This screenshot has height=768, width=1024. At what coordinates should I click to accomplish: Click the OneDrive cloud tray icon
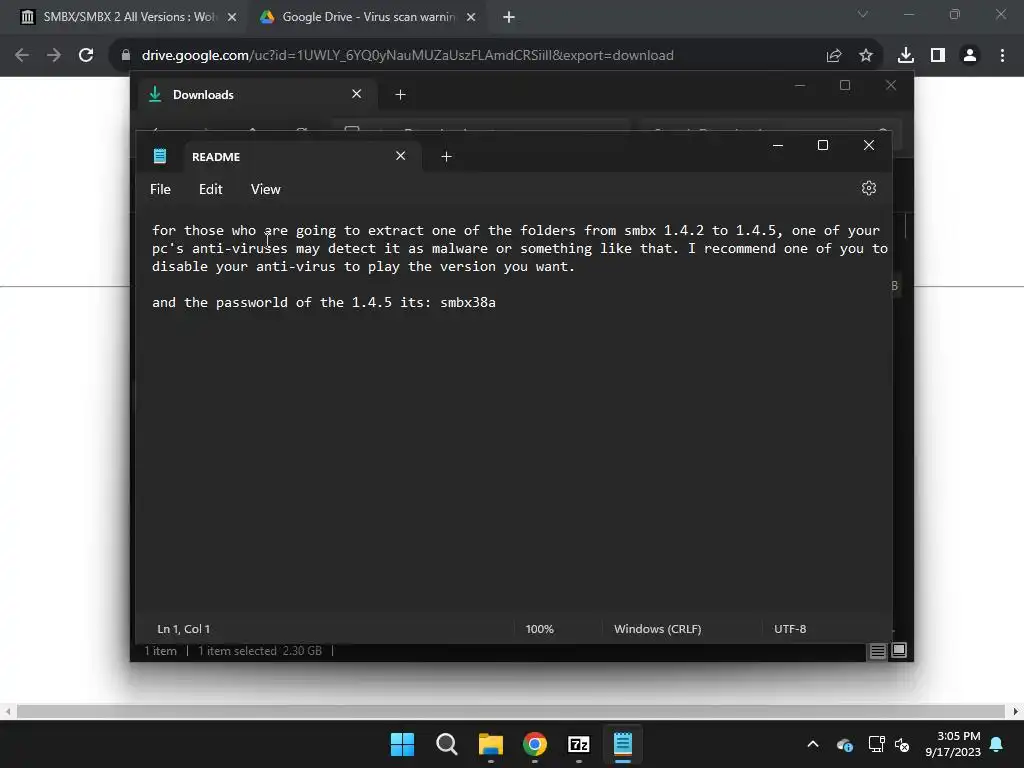click(x=844, y=744)
